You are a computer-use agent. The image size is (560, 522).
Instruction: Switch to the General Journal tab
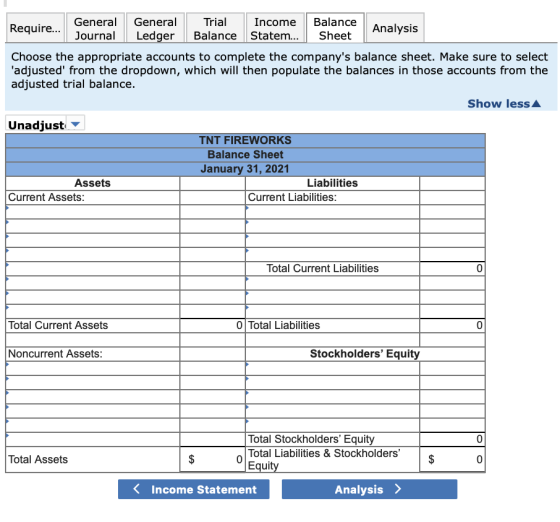95,28
